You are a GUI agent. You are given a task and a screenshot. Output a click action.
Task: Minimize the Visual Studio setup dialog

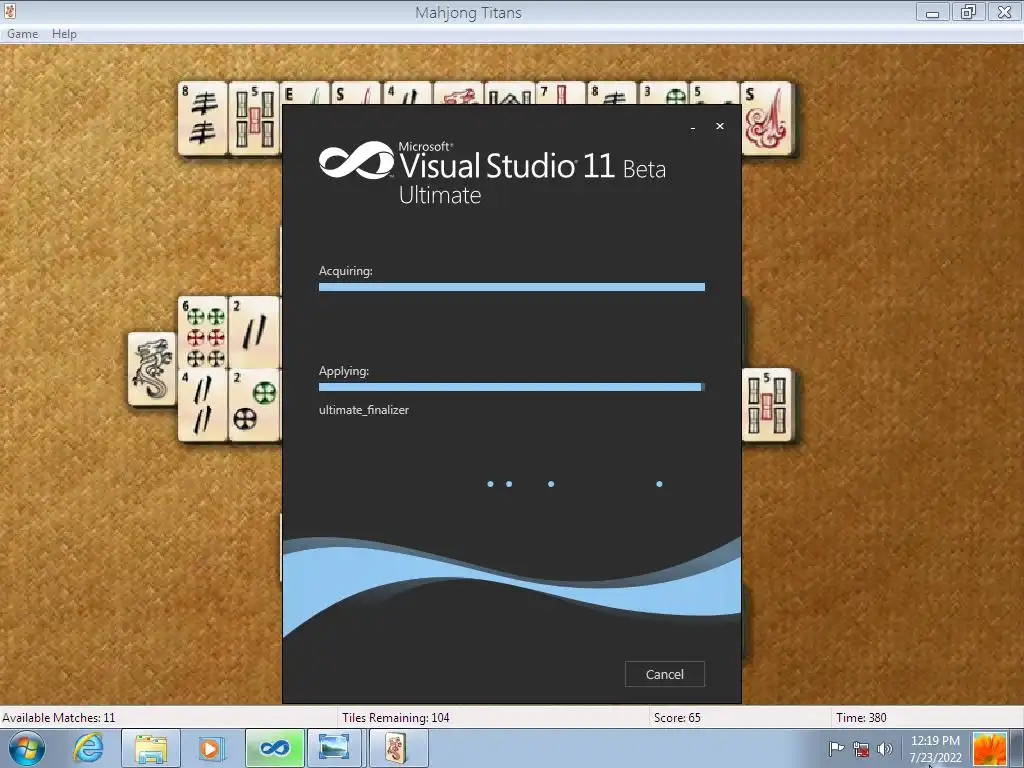(692, 127)
